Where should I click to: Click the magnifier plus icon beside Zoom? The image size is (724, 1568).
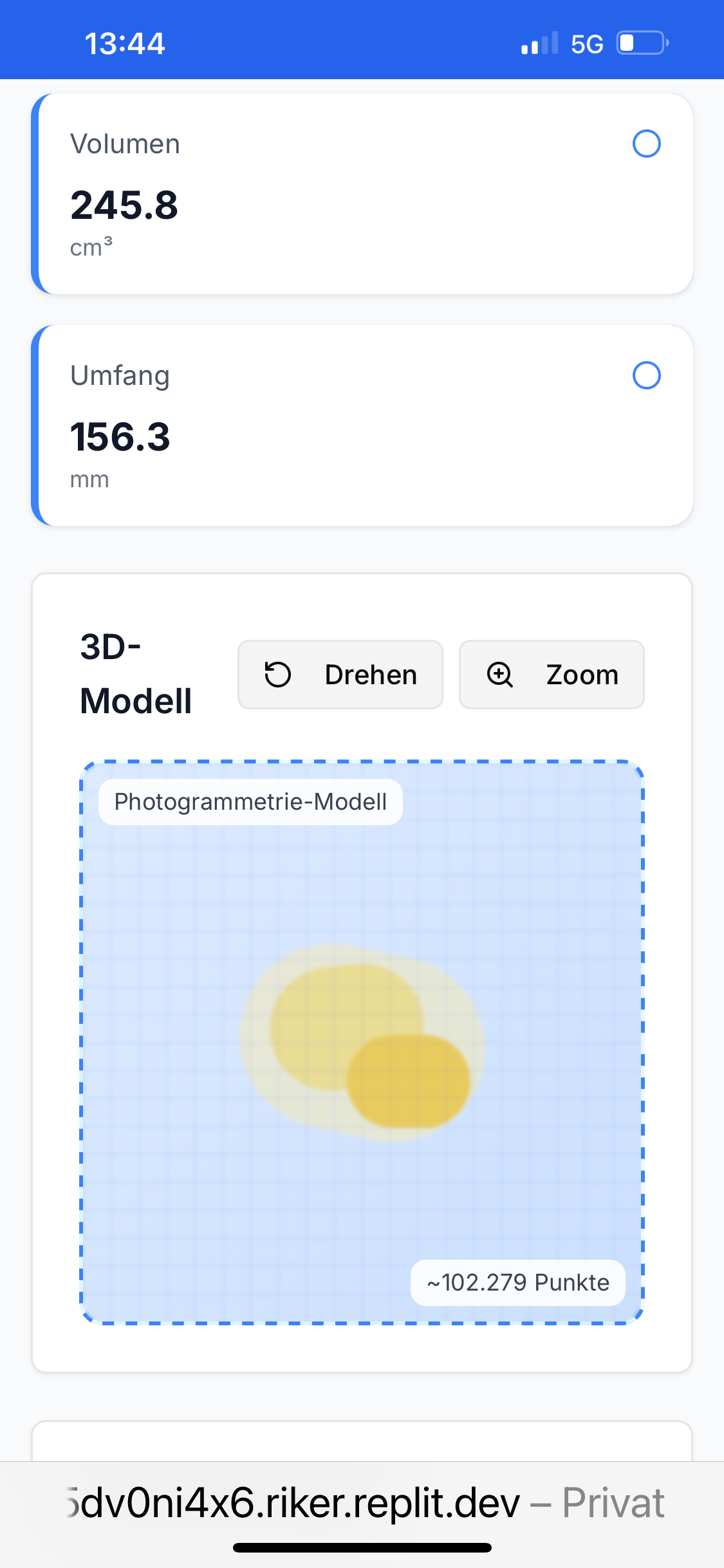tap(500, 675)
